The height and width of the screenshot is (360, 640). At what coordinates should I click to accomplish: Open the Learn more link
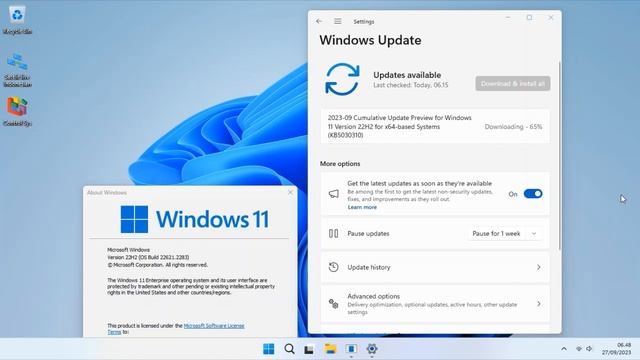point(362,207)
